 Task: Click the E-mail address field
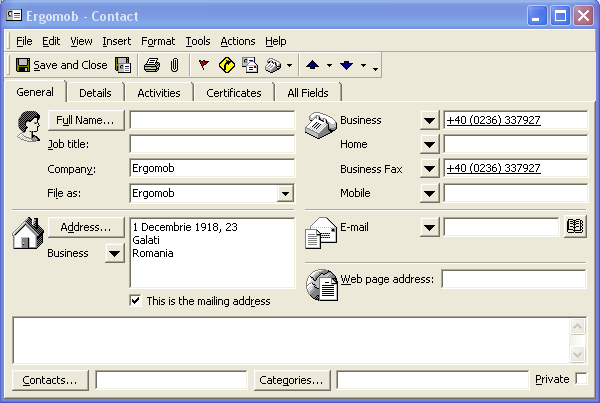tap(501, 227)
